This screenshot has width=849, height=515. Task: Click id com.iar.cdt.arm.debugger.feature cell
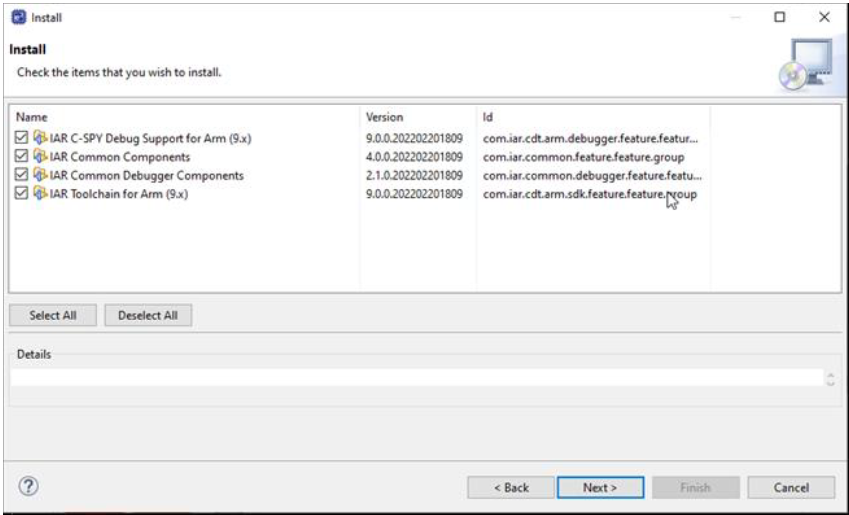[x=591, y=138]
